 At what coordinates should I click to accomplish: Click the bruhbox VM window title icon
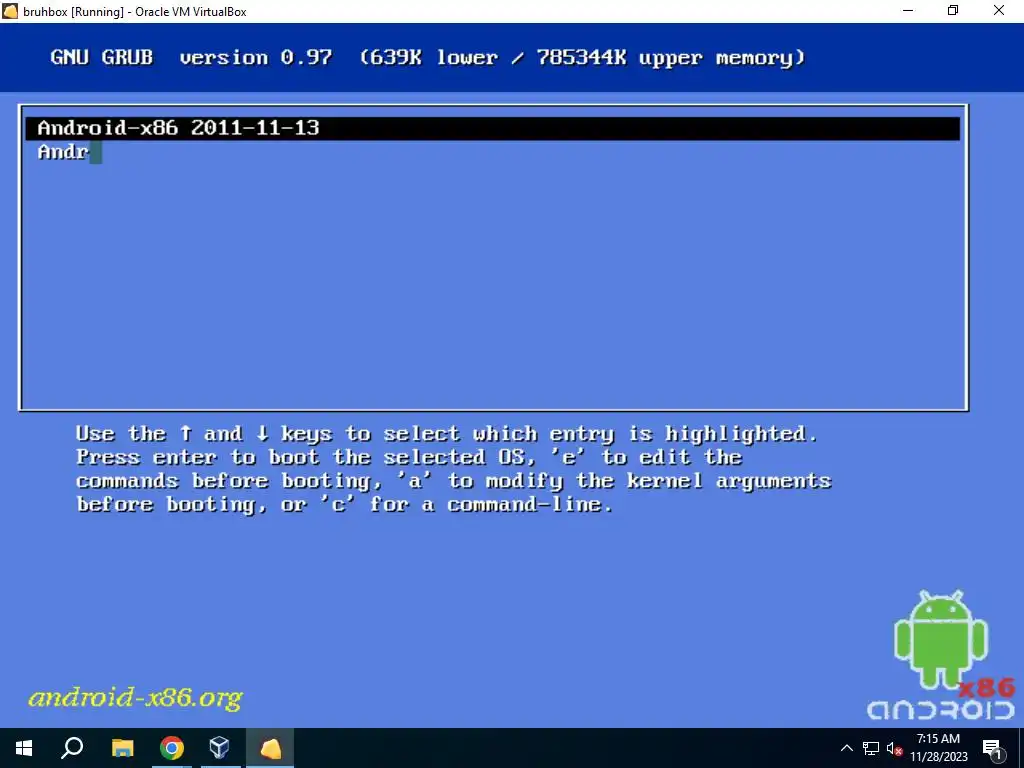coord(10,11)
